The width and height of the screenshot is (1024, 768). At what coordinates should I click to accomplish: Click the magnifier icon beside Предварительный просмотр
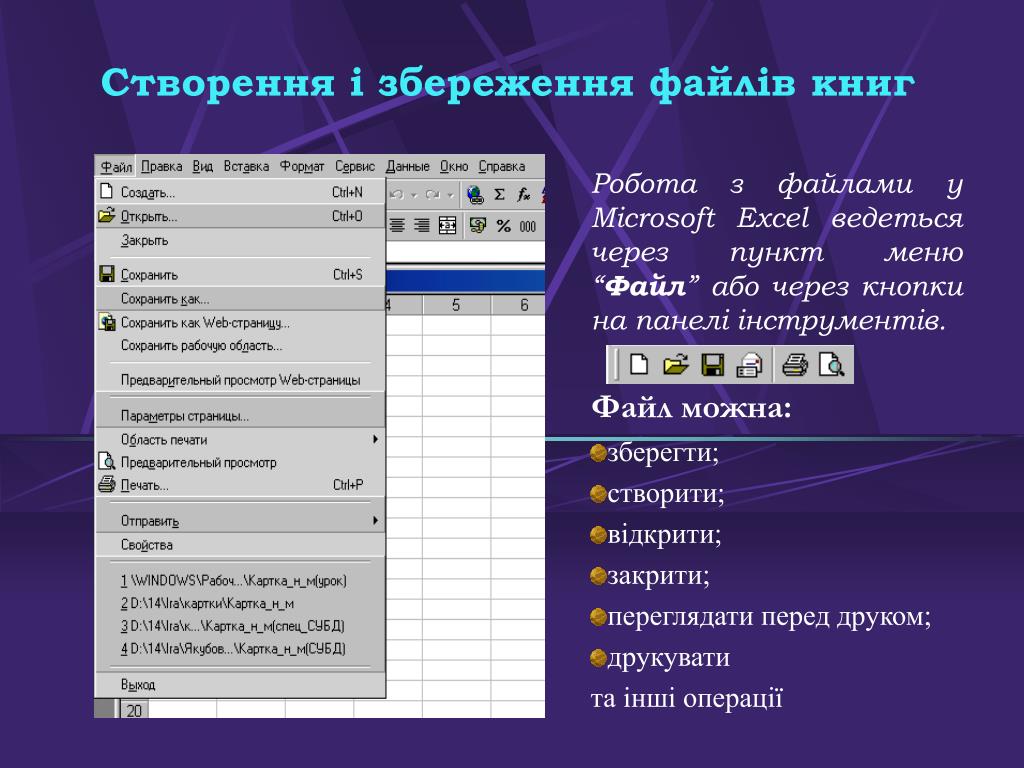pos(106,462)
